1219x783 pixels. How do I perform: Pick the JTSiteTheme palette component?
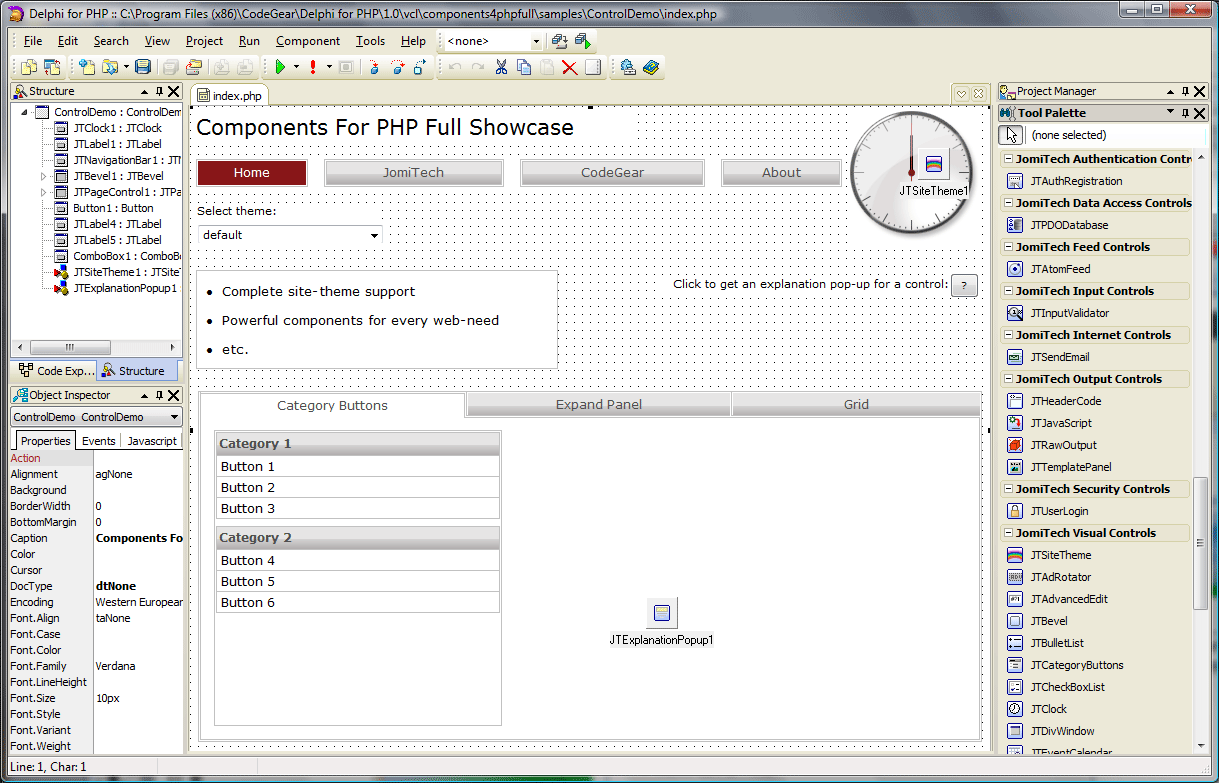click(1060, 555)
